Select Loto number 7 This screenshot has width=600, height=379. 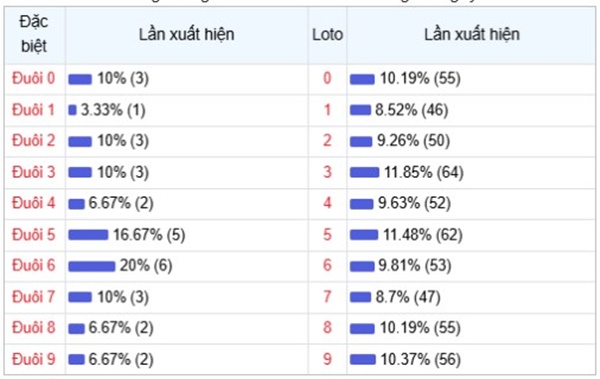point(327,297)
